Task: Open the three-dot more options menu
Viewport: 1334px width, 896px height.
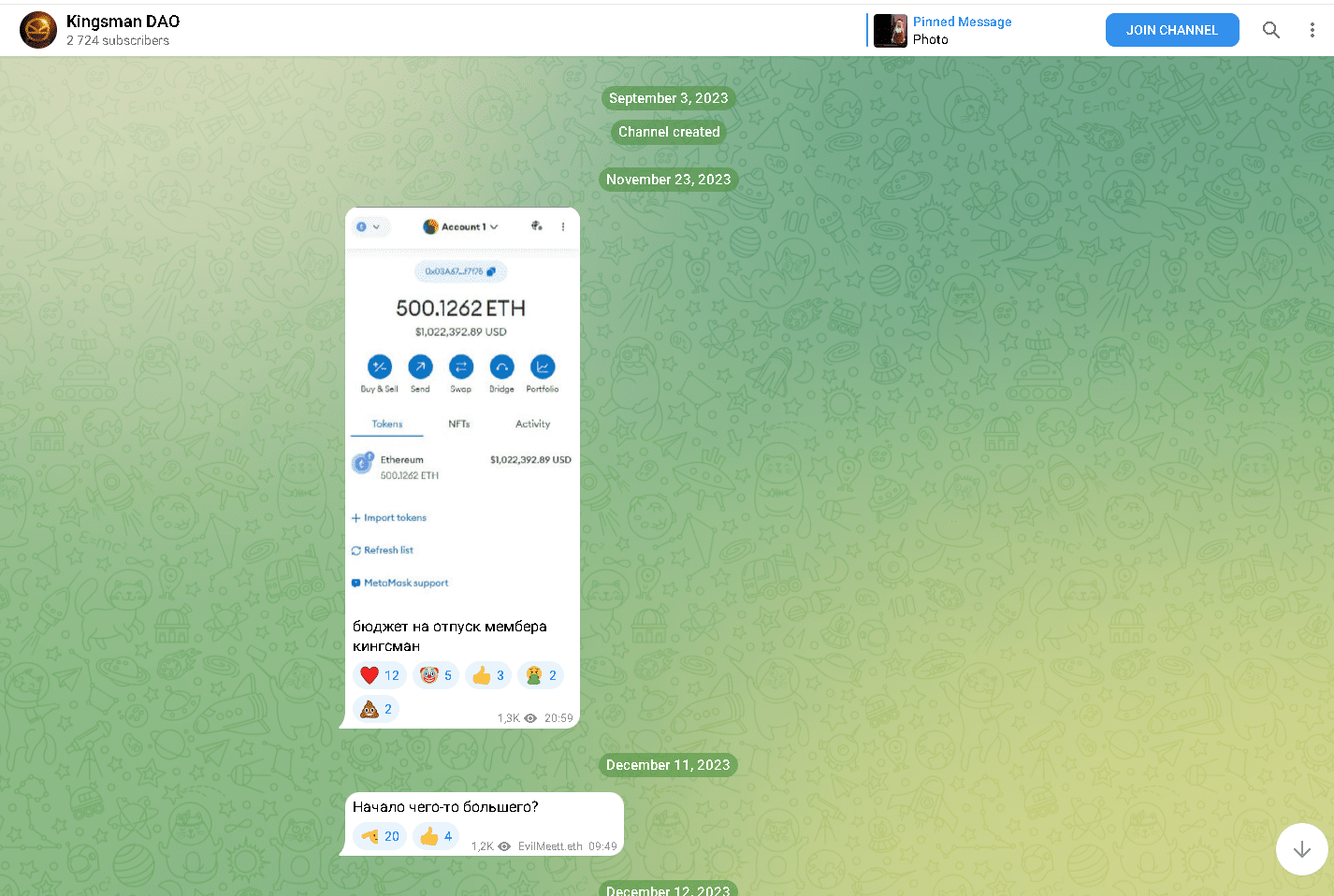Action: coord(1312,30)
